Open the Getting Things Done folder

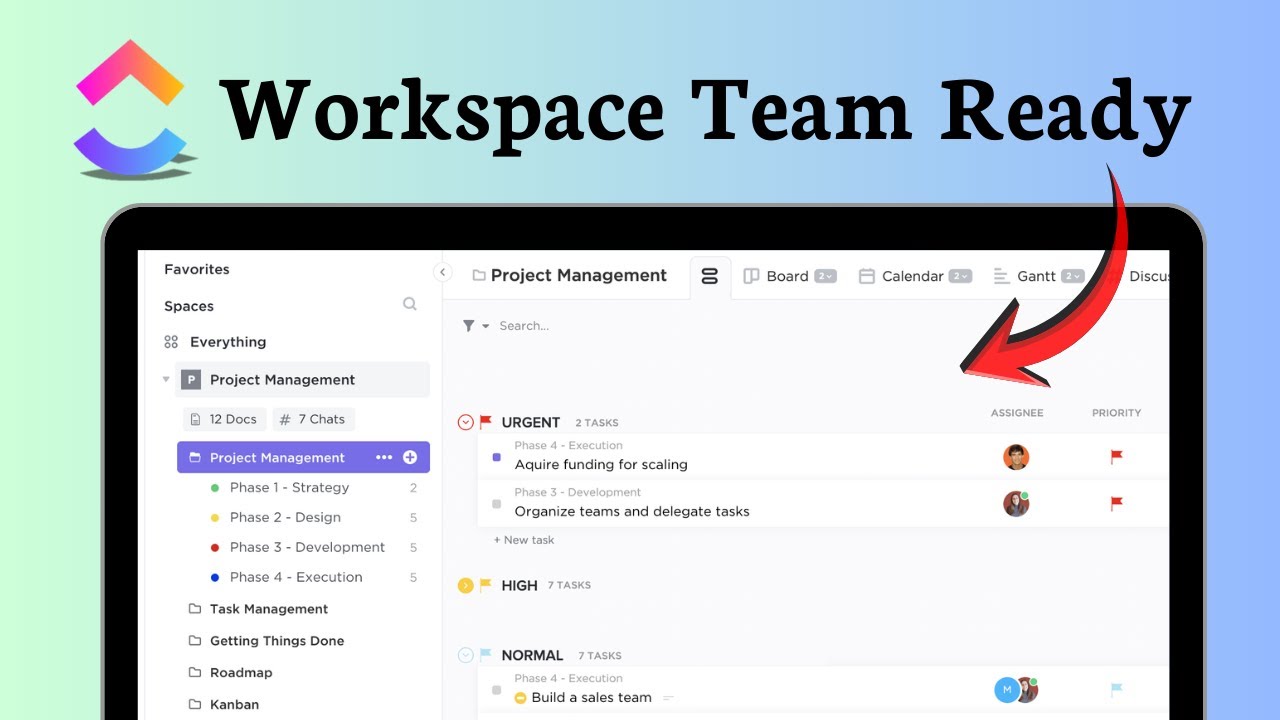(277, 641)
